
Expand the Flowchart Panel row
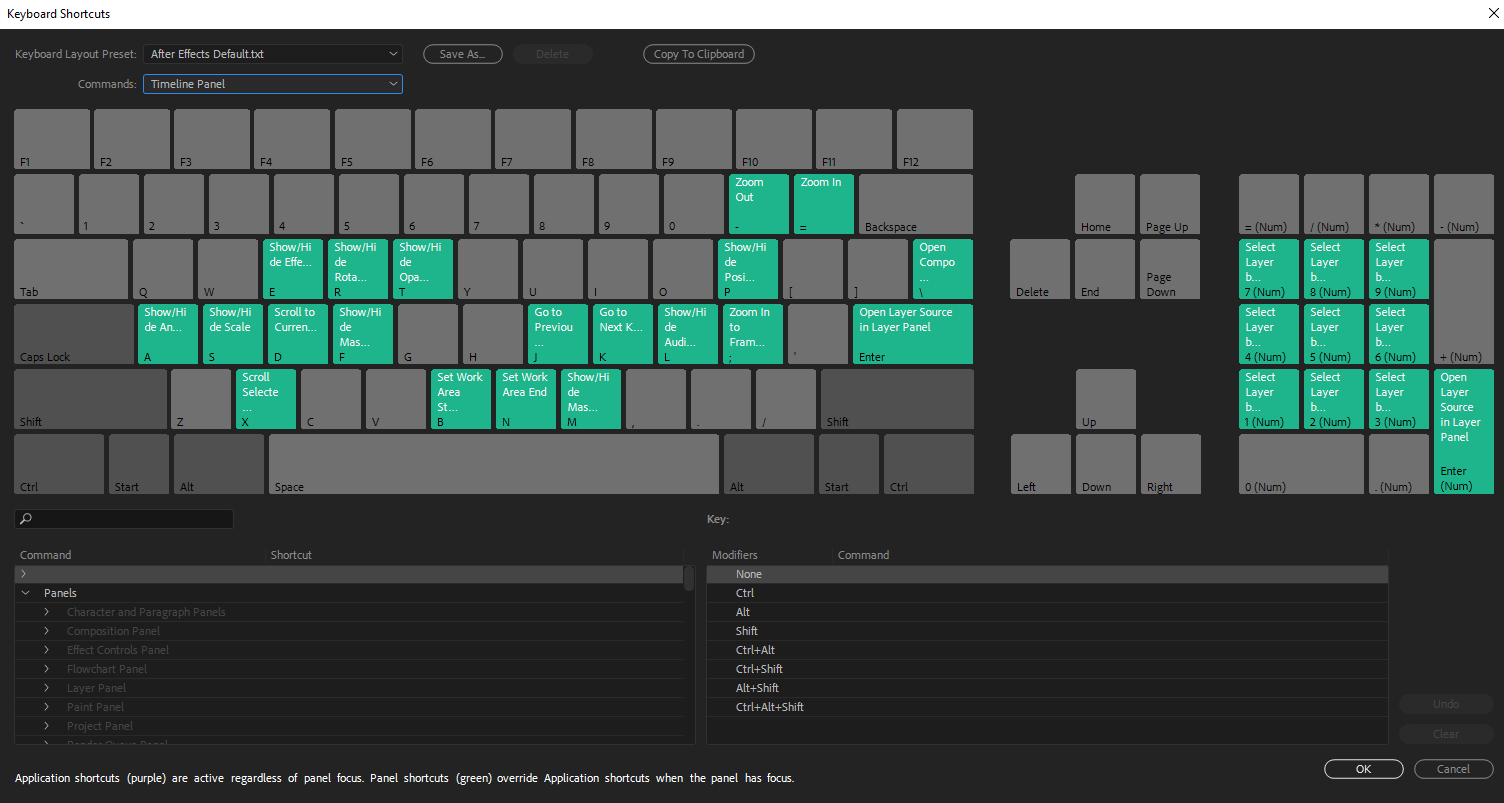(x=46, y=669)
